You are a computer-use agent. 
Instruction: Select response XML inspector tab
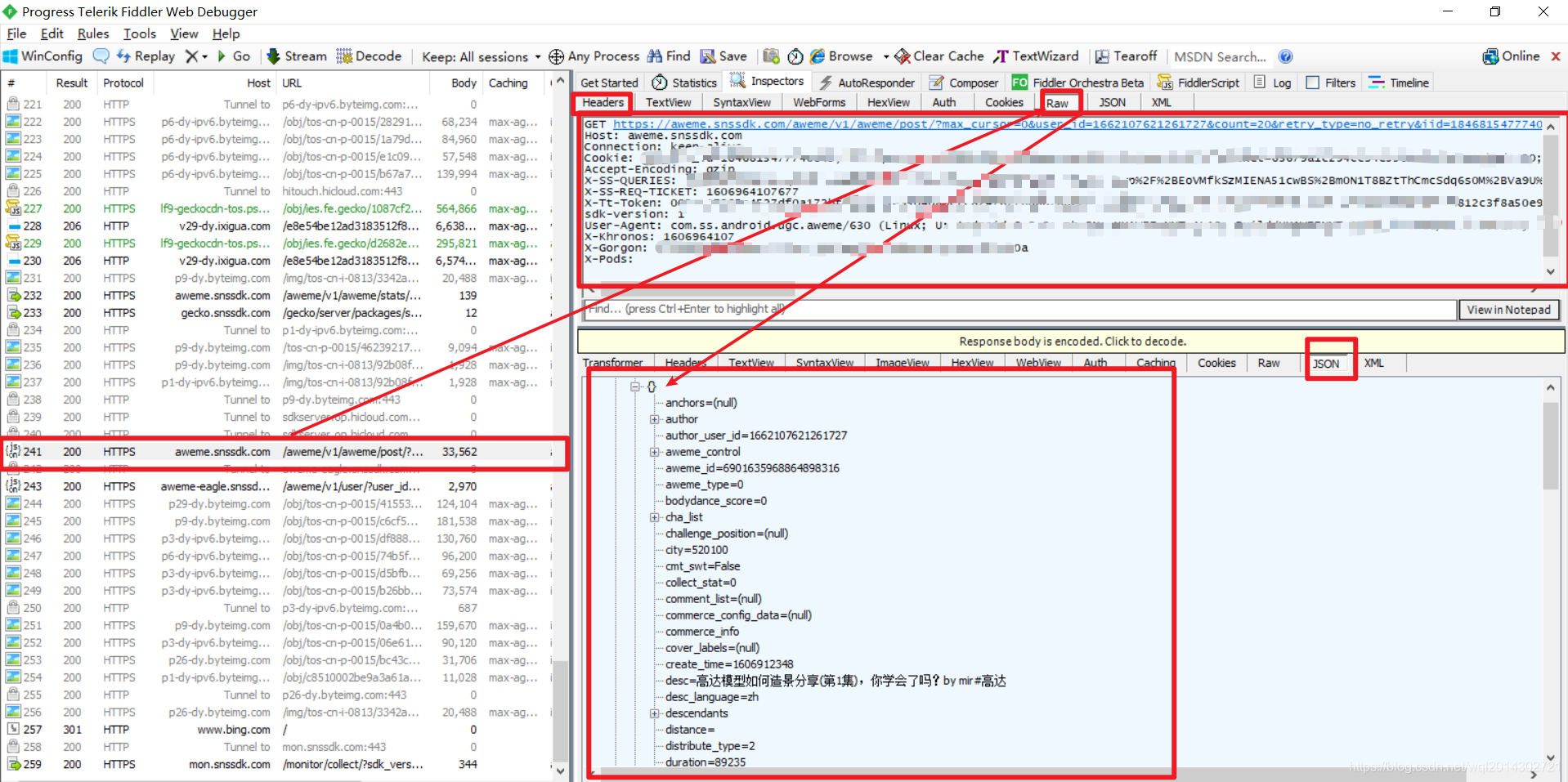pos(1374,363)
